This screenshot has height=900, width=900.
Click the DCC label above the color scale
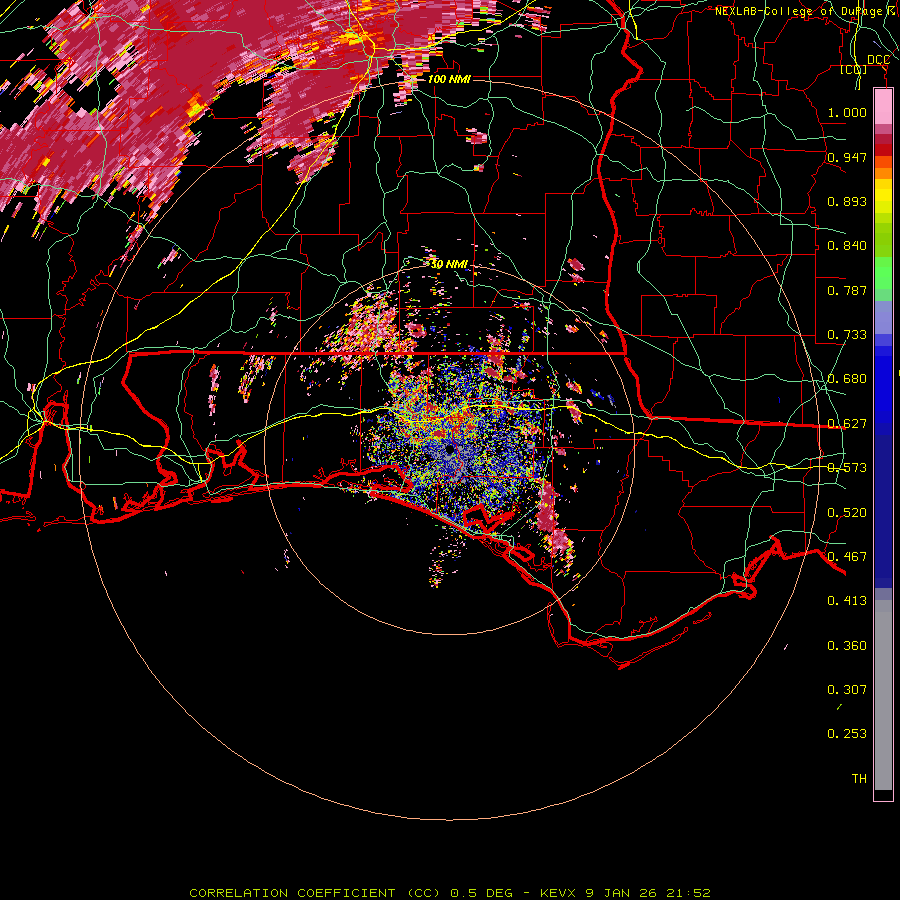coord(878,60)
